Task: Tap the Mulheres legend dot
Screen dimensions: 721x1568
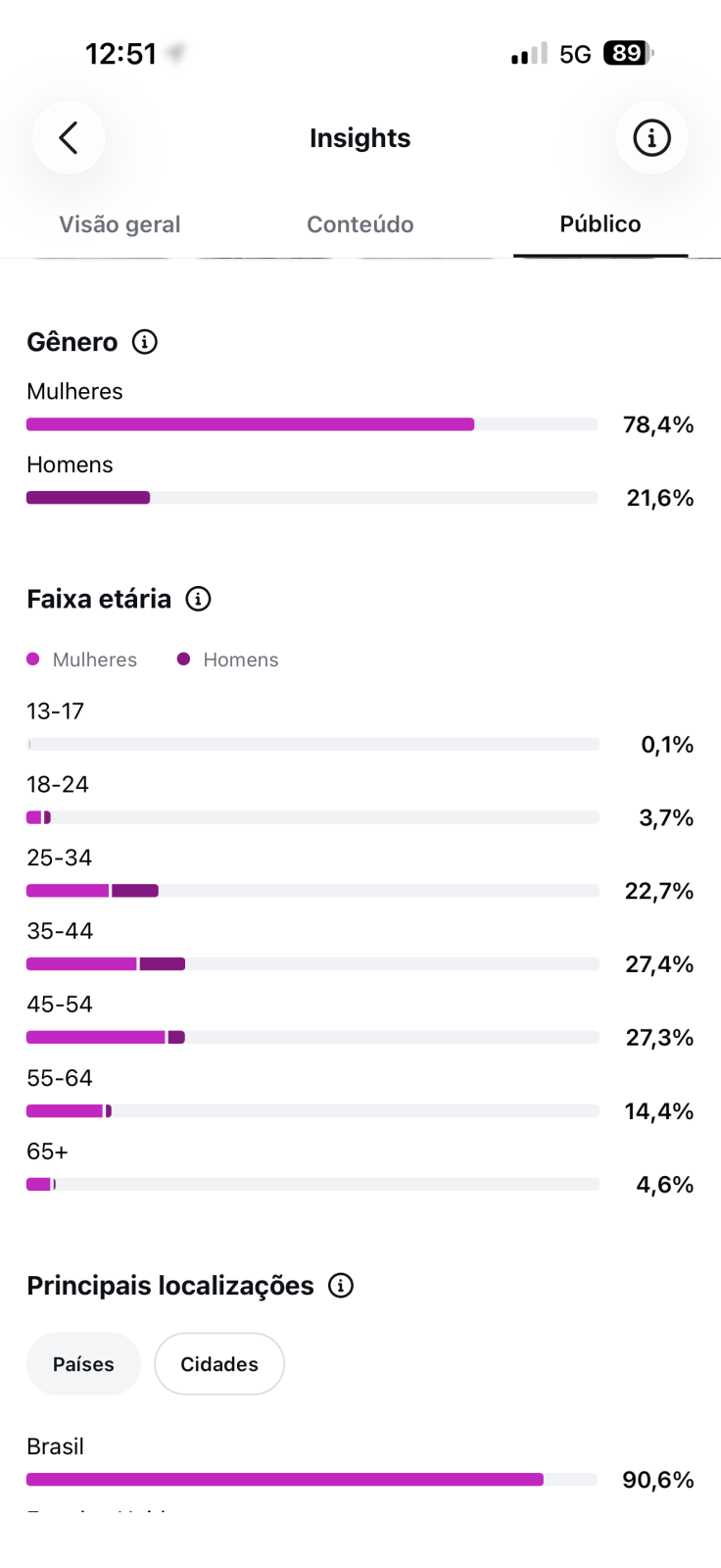Action: [33, 660]
